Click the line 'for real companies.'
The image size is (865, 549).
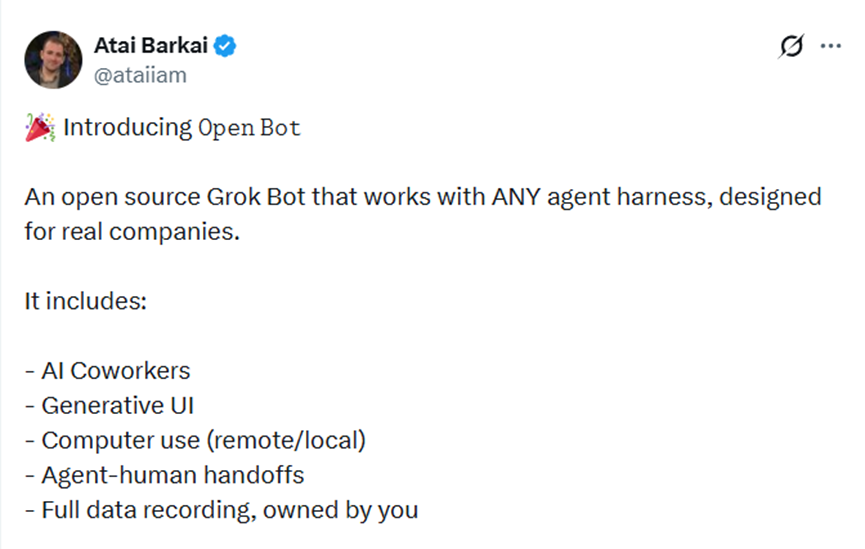point(132,232)
